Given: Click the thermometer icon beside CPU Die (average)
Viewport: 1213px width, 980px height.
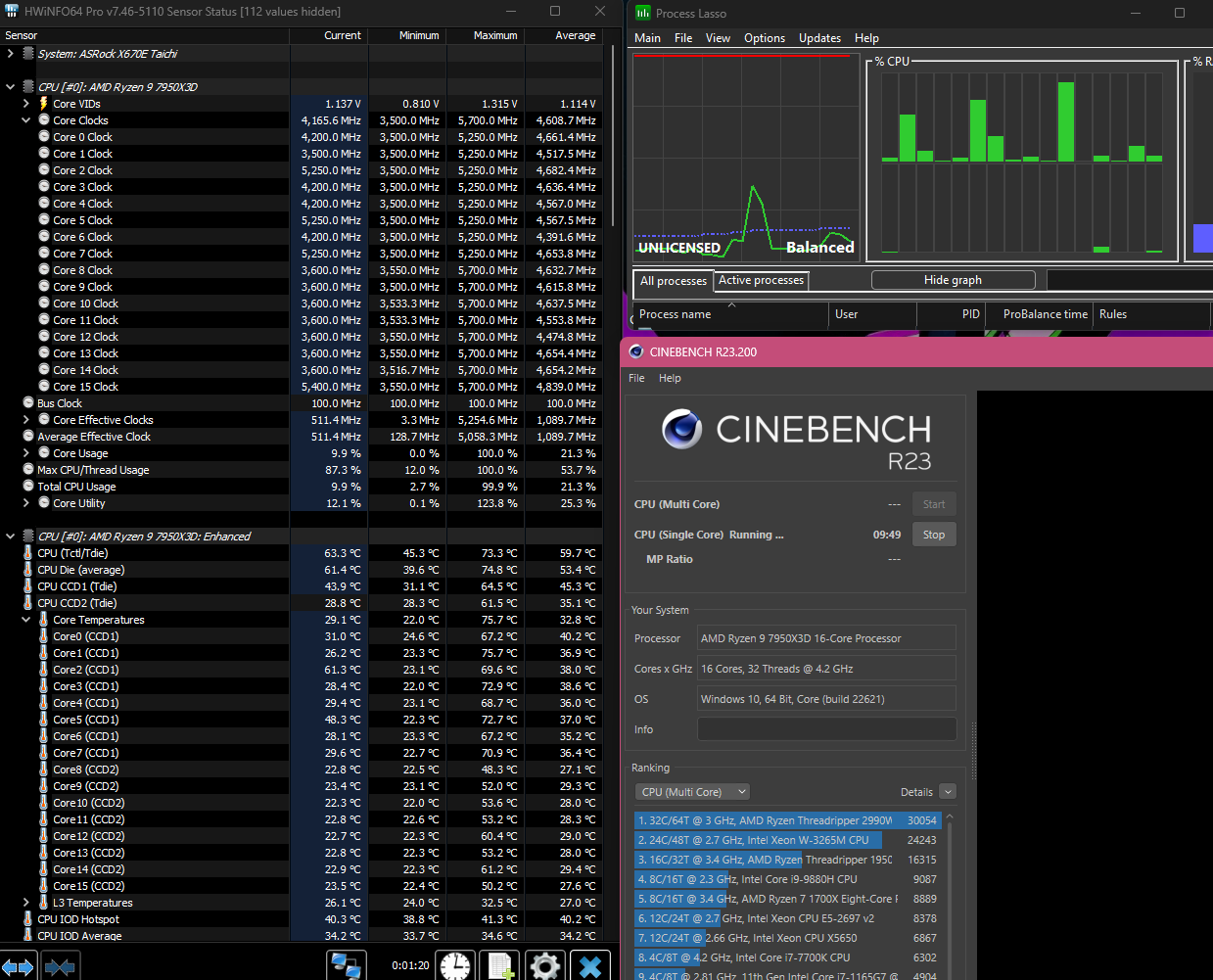Looking at the screenshot, I should [x=28, y=569].
